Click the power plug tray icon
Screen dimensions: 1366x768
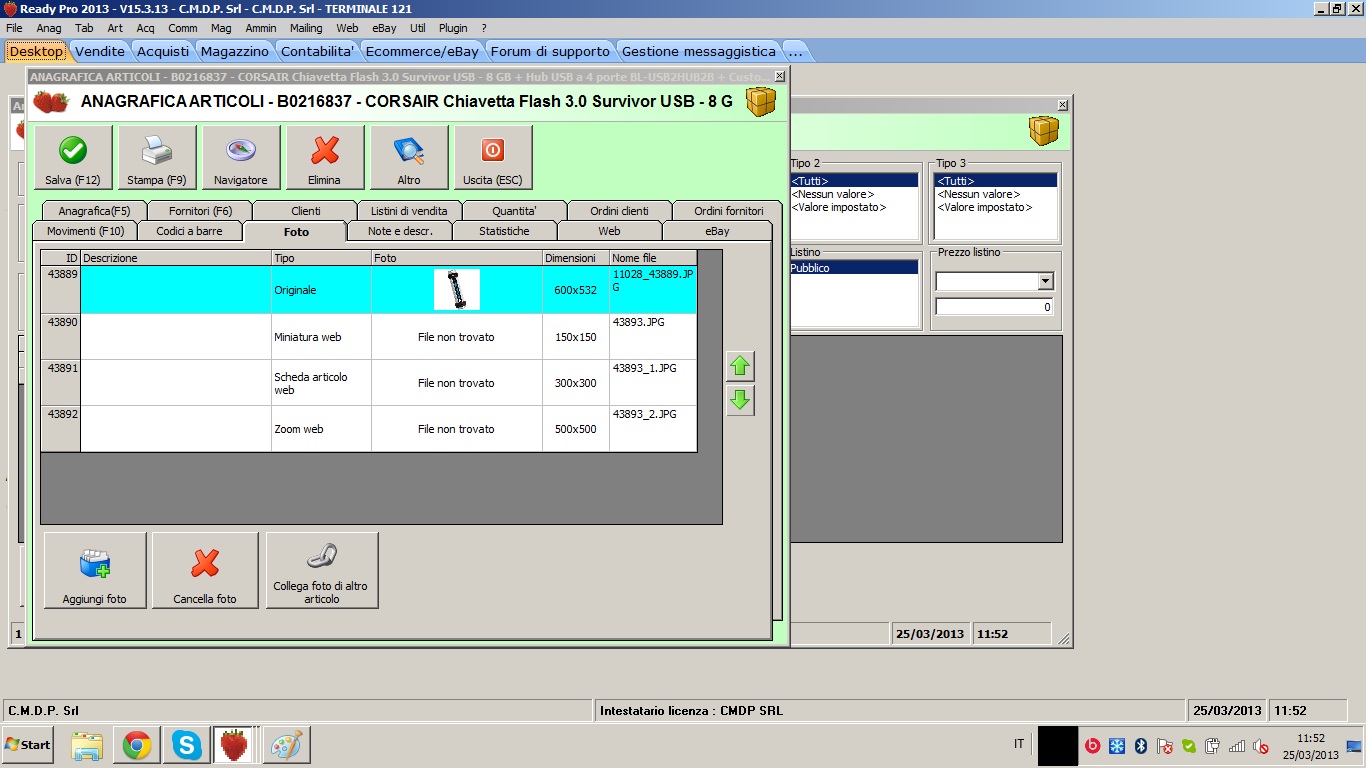coord(1213,745)
